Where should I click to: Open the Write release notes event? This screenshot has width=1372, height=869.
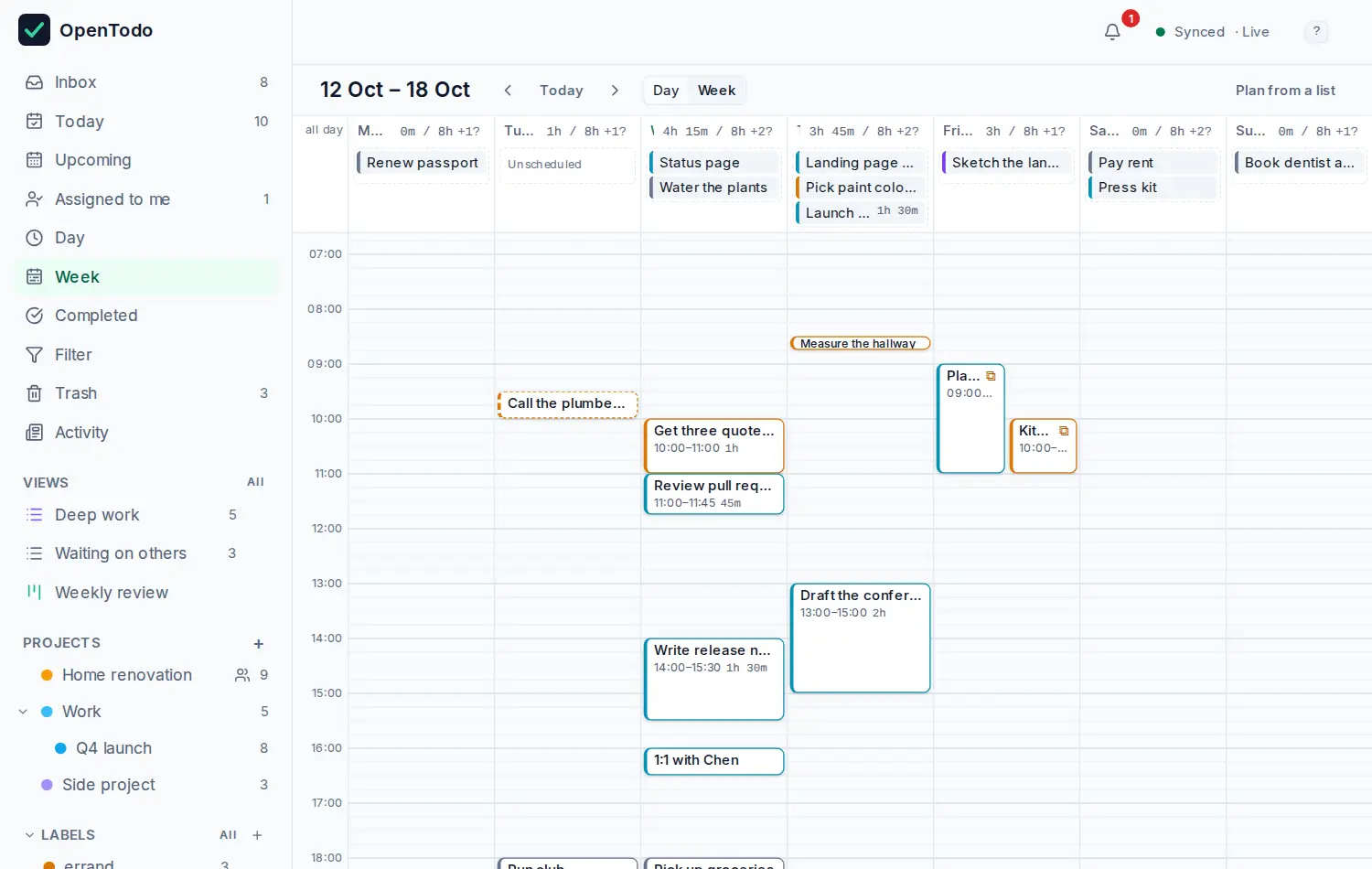(714, 680)
